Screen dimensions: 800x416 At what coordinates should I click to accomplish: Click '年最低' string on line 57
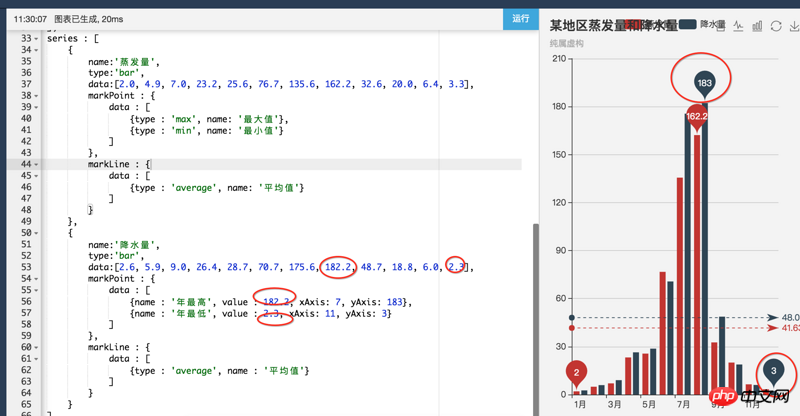(x=193, y=313)
